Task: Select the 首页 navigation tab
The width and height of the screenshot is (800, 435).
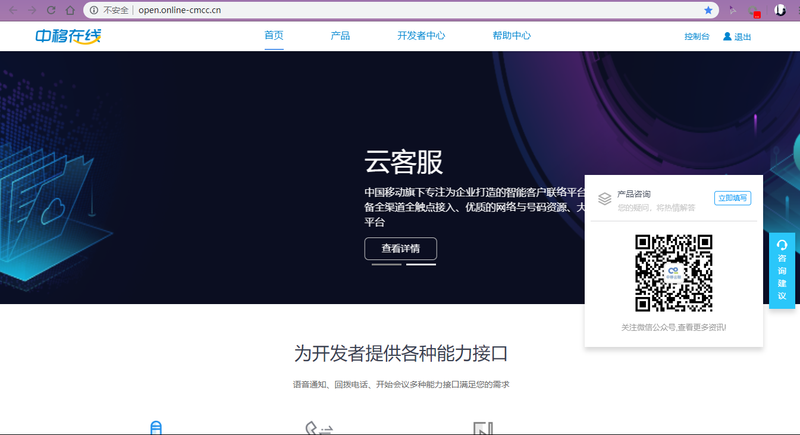Action: tap(274, 36)
